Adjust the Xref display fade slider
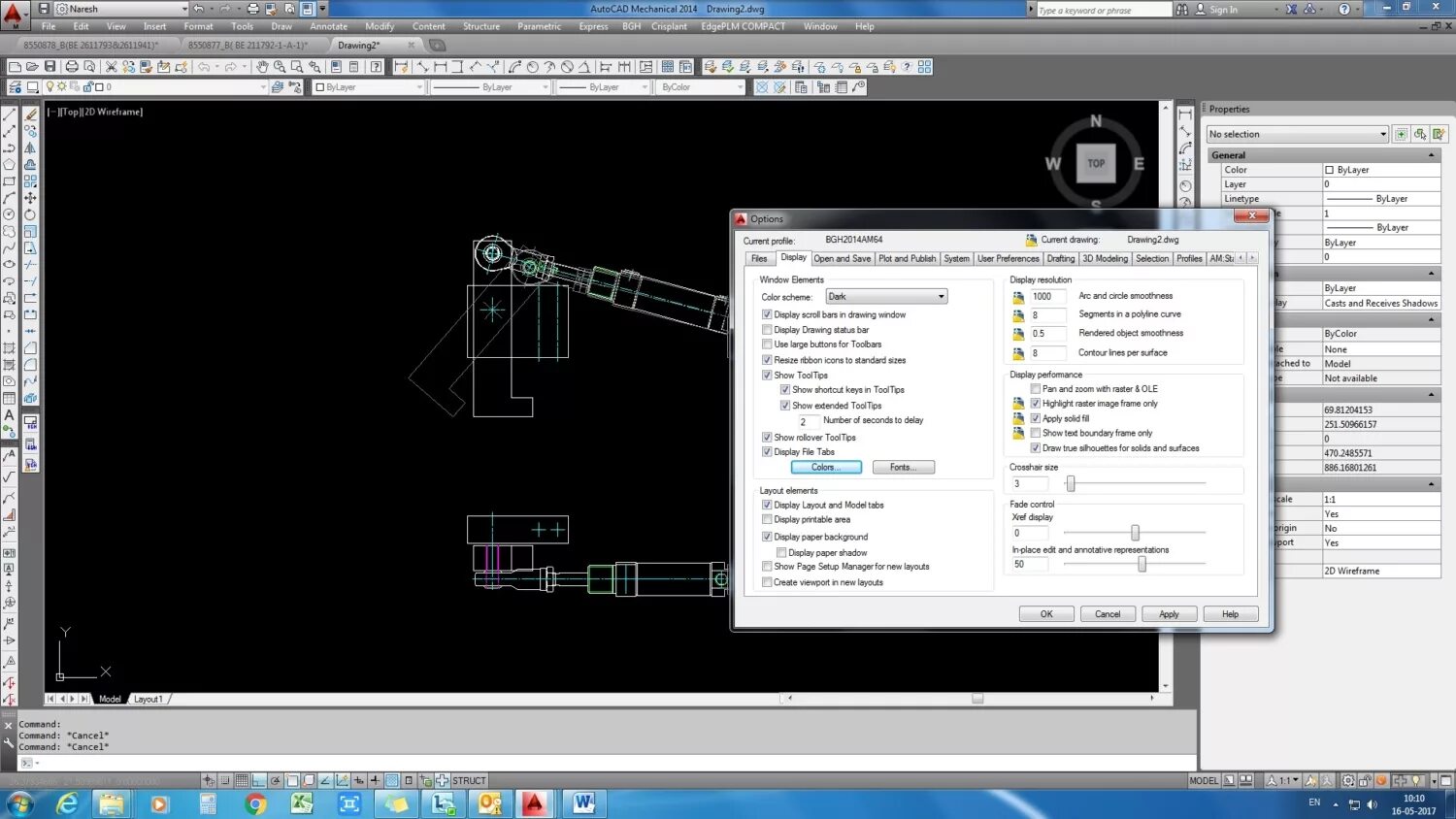This screenshot has height=819, width=1456. 1135,533
